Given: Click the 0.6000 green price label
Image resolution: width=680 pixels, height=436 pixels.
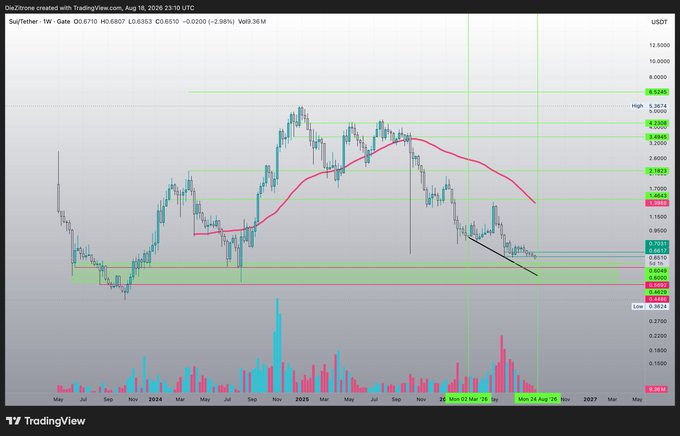Looking at the screenshot, I should pyautogui.click(x=657, y=278).
